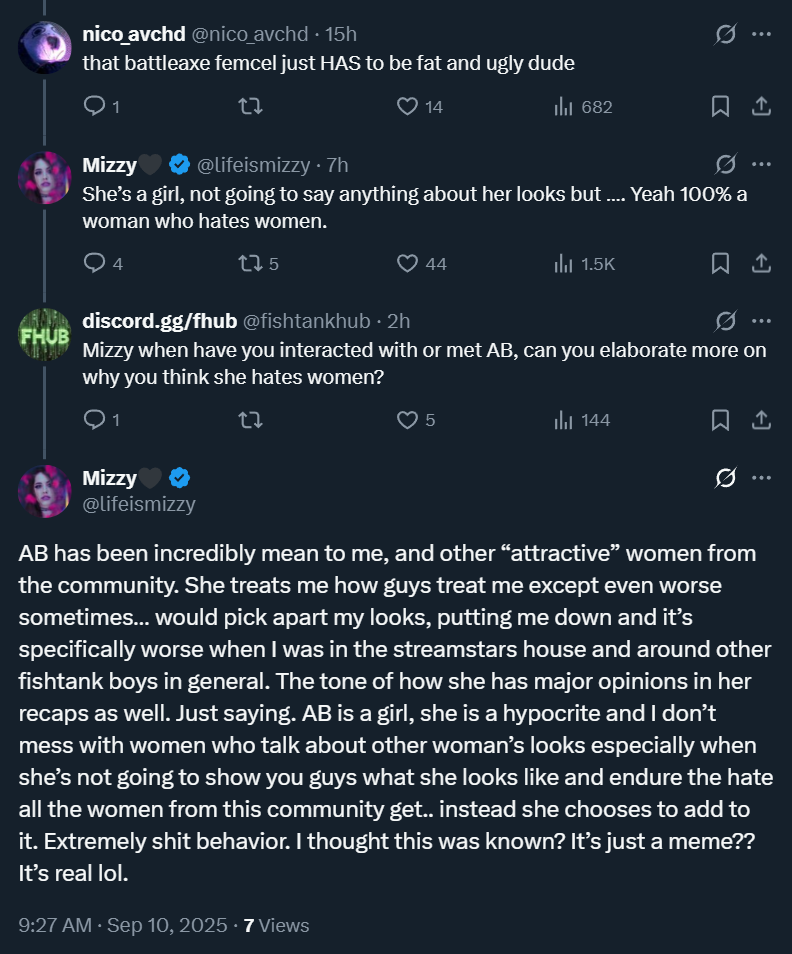The height and width of the screenshot is (954, 792).
Task: Like the fishtankhub post with 5 likes
Action: (x=407, y=420)
